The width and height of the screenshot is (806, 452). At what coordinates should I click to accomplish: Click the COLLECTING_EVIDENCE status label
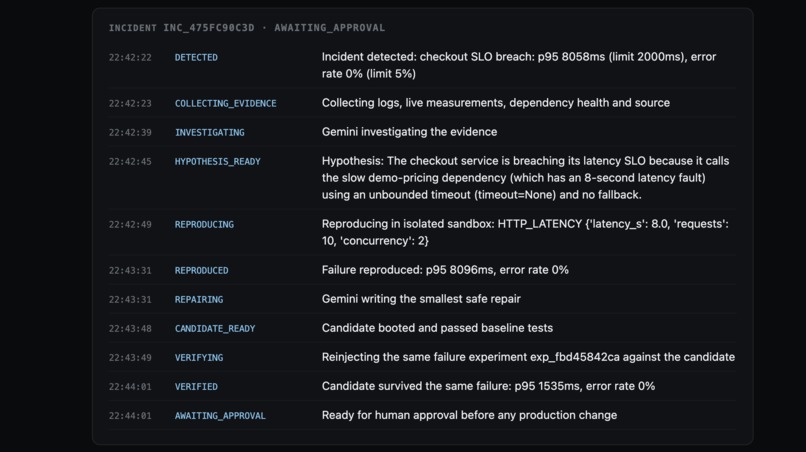coord(225,103)
